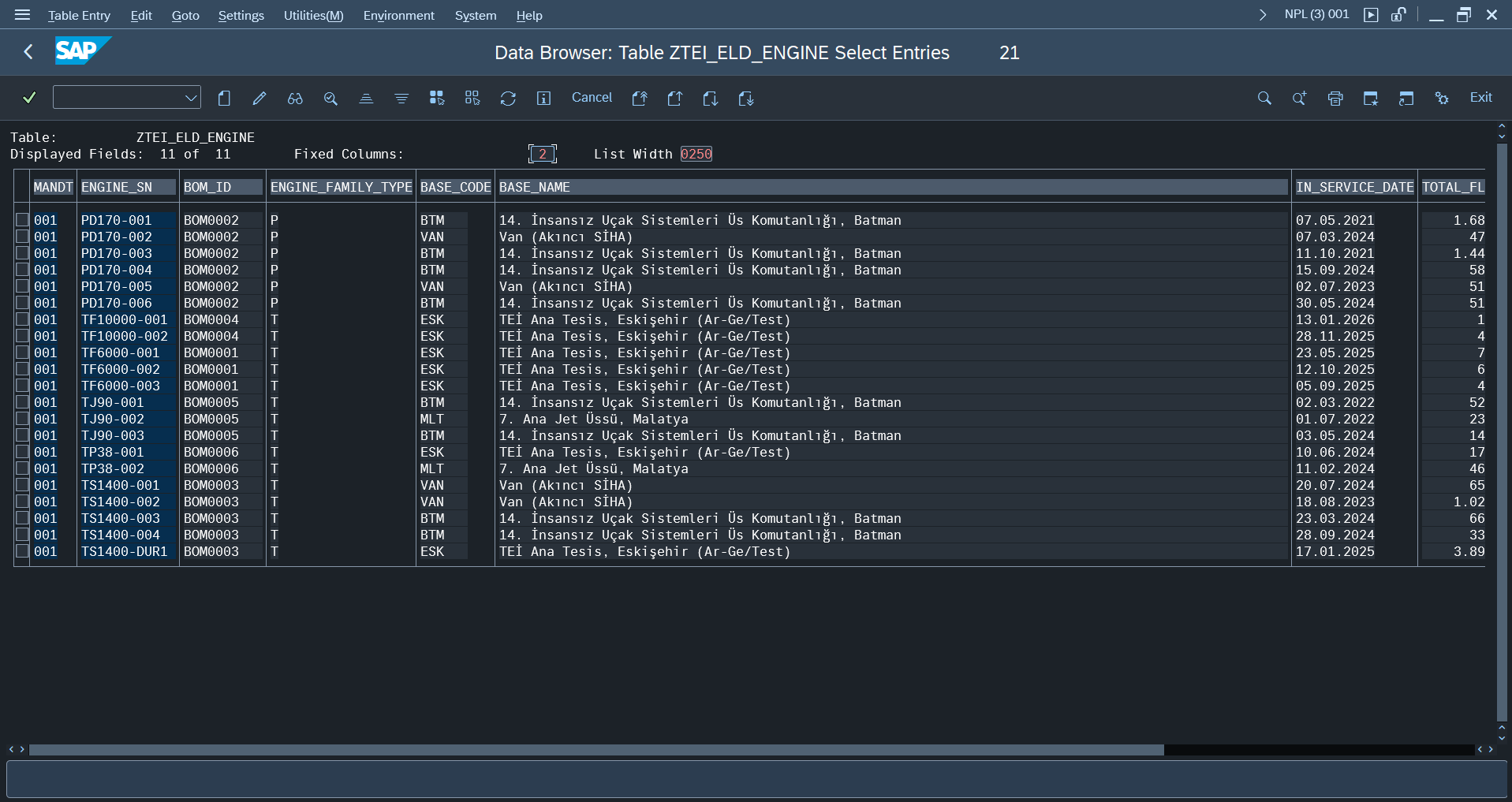
Task: Open the Settings menu
Action: (x=241, y=15)
